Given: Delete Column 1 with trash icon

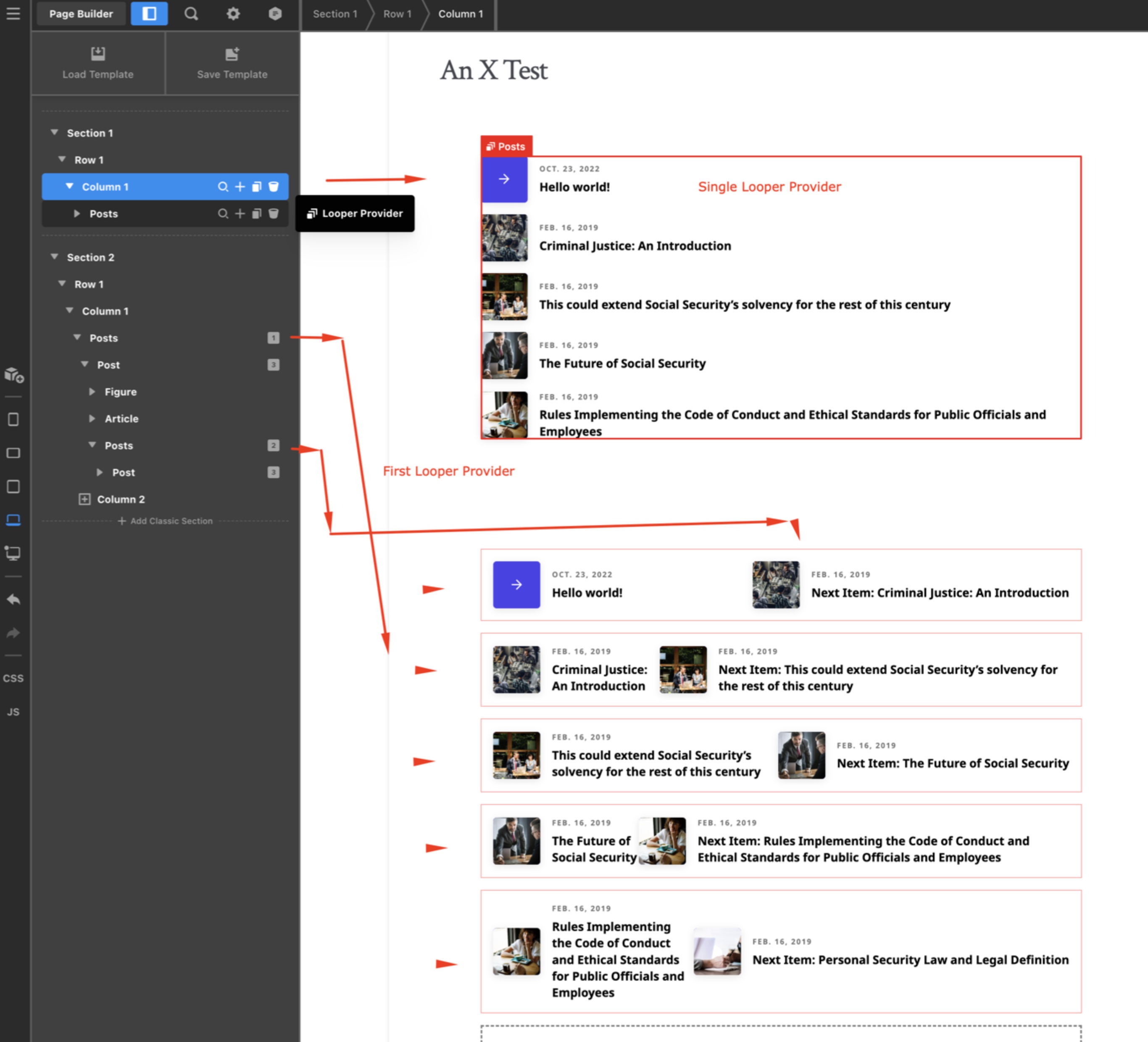Looking at the screenshot, I should click(x=274, y=187).
